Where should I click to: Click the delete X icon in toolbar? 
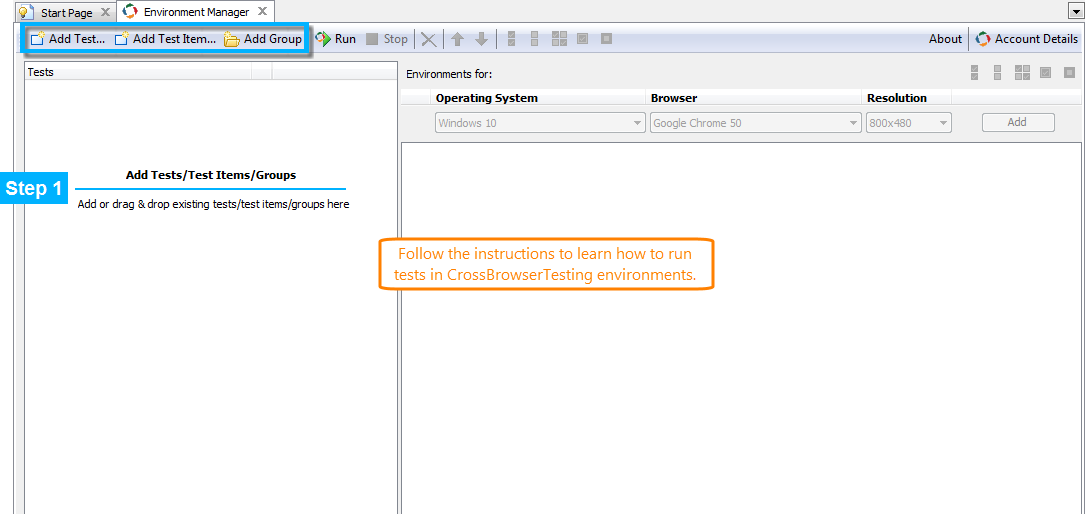point(429,39)
